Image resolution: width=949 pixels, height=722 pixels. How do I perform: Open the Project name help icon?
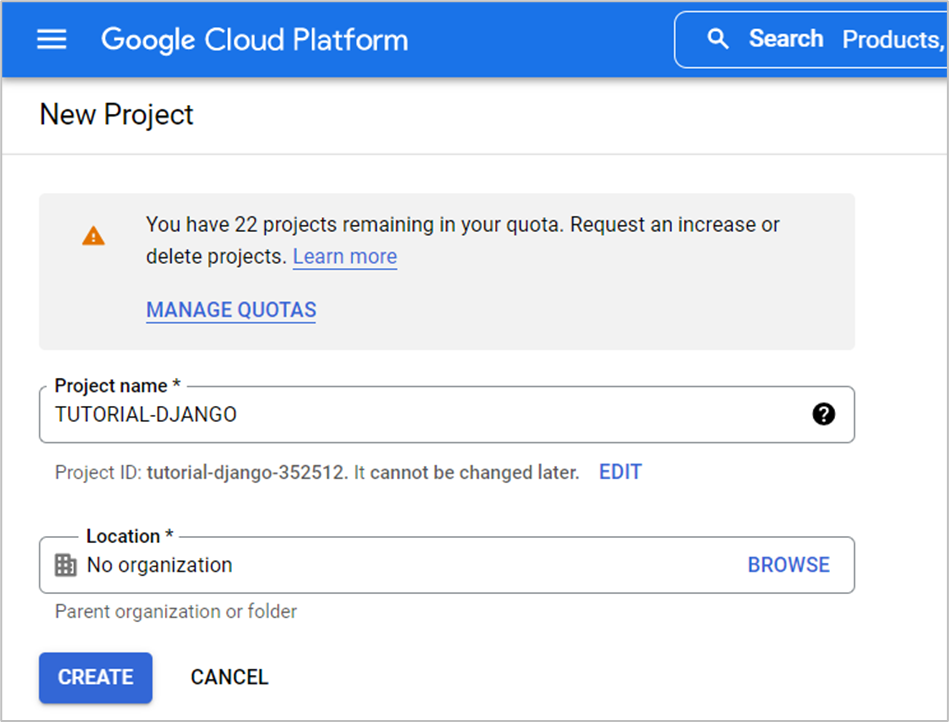823,415
